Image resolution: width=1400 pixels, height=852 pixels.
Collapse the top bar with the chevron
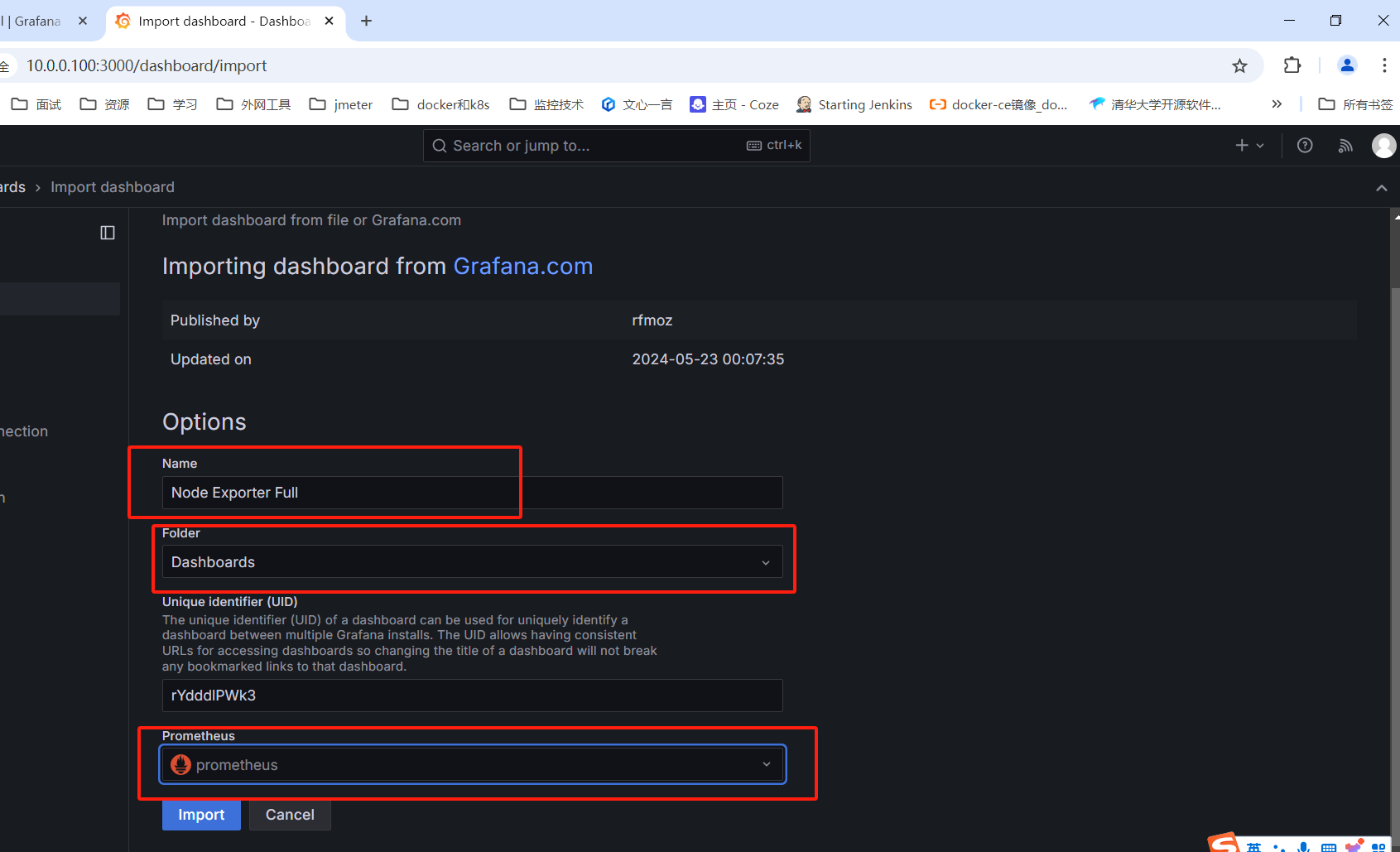coord(1382,188)
